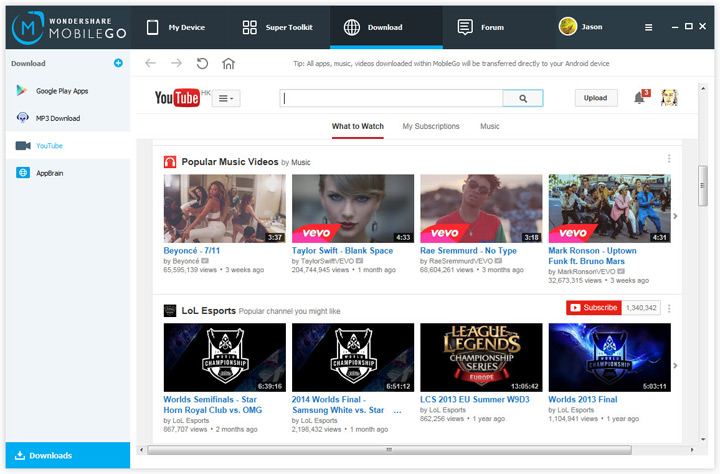
Task: Click the vertical scrollbar thumb
Action: coord(703,186)
